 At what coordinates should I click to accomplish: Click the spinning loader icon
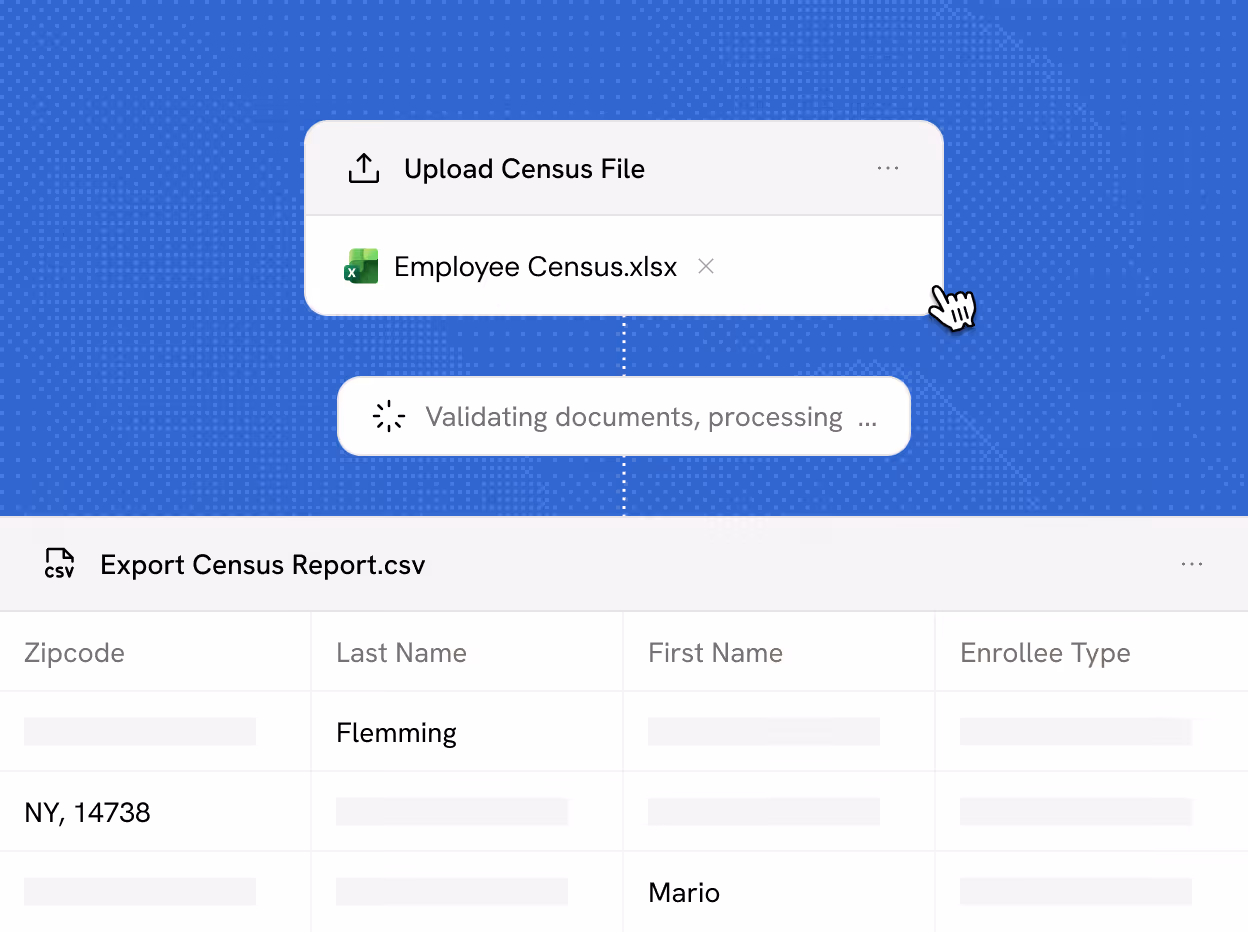(x=388, y=416)
